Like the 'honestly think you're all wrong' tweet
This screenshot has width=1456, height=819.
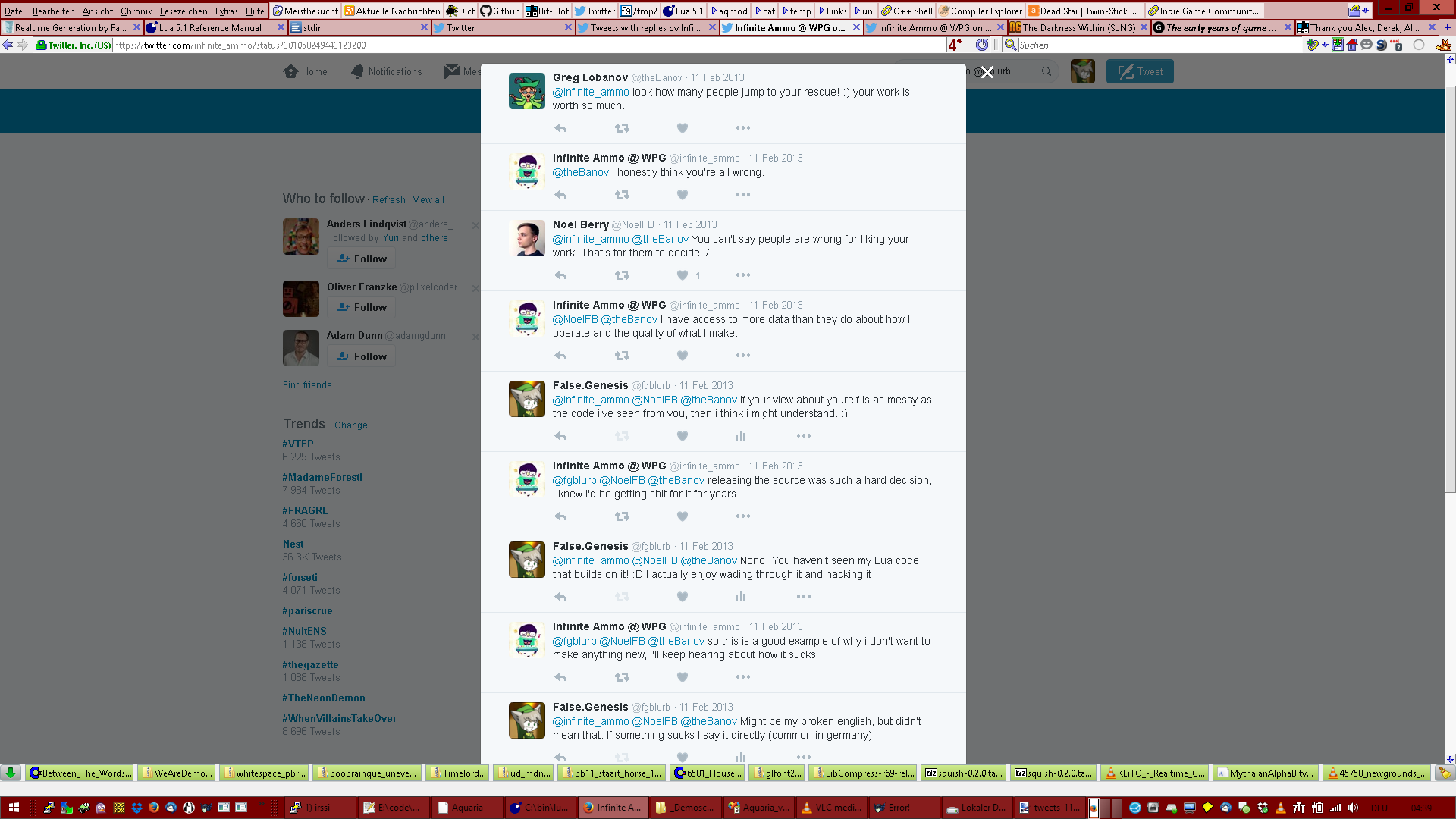(x=682, y=195)
